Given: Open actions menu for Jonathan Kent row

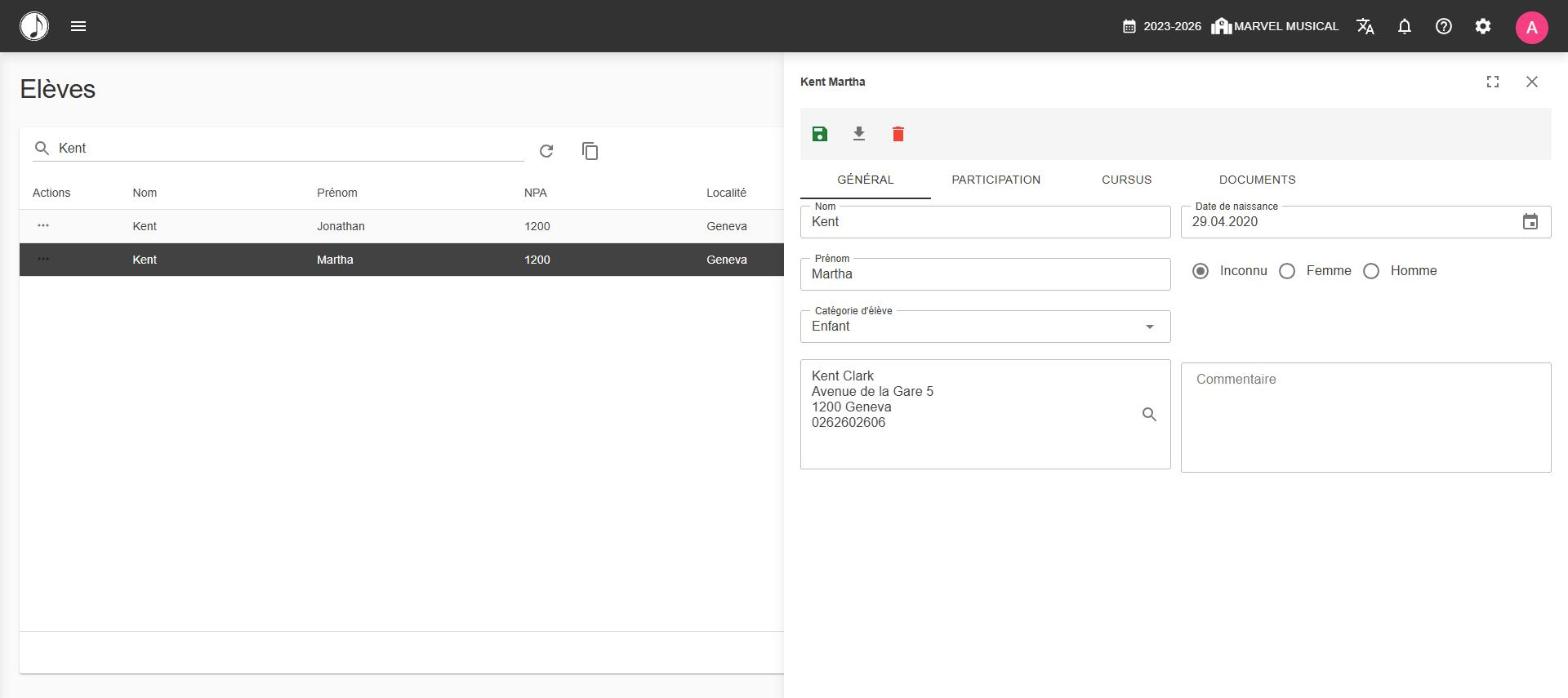Looking at the screenshot, I should [43, 226].
